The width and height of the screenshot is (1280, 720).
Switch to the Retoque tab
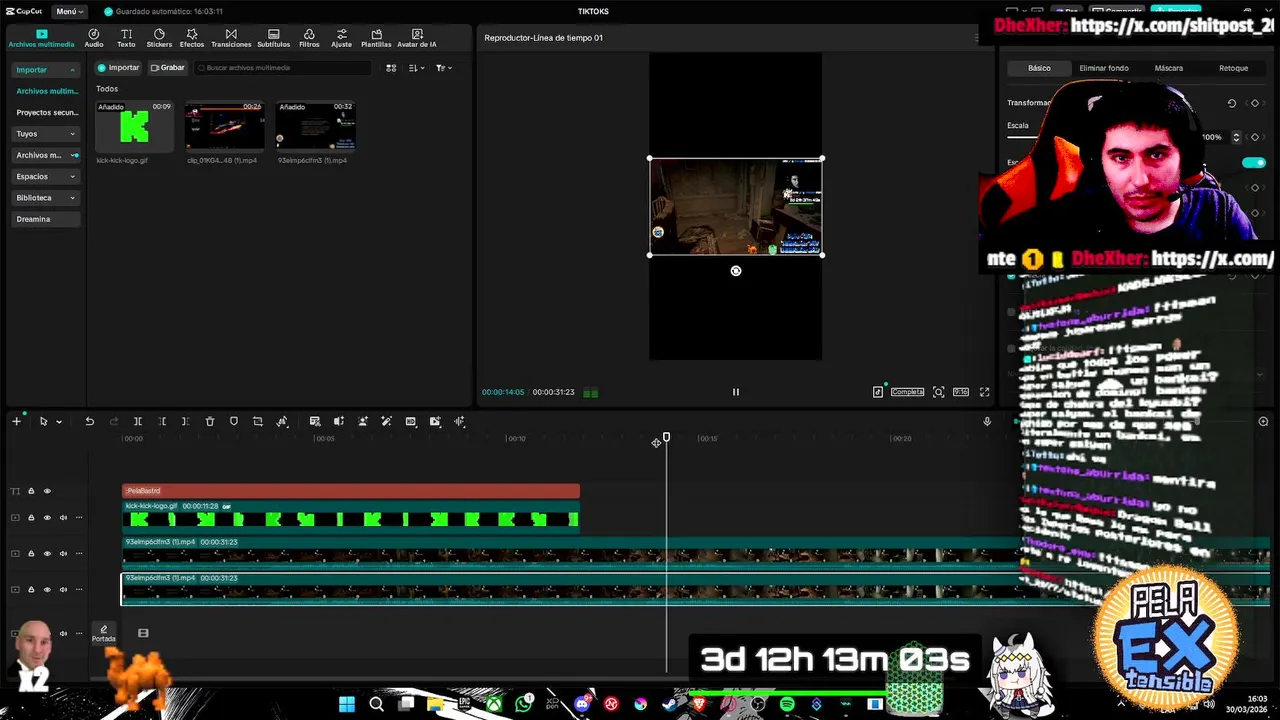pyautogui.click(x=1233, y=68)
